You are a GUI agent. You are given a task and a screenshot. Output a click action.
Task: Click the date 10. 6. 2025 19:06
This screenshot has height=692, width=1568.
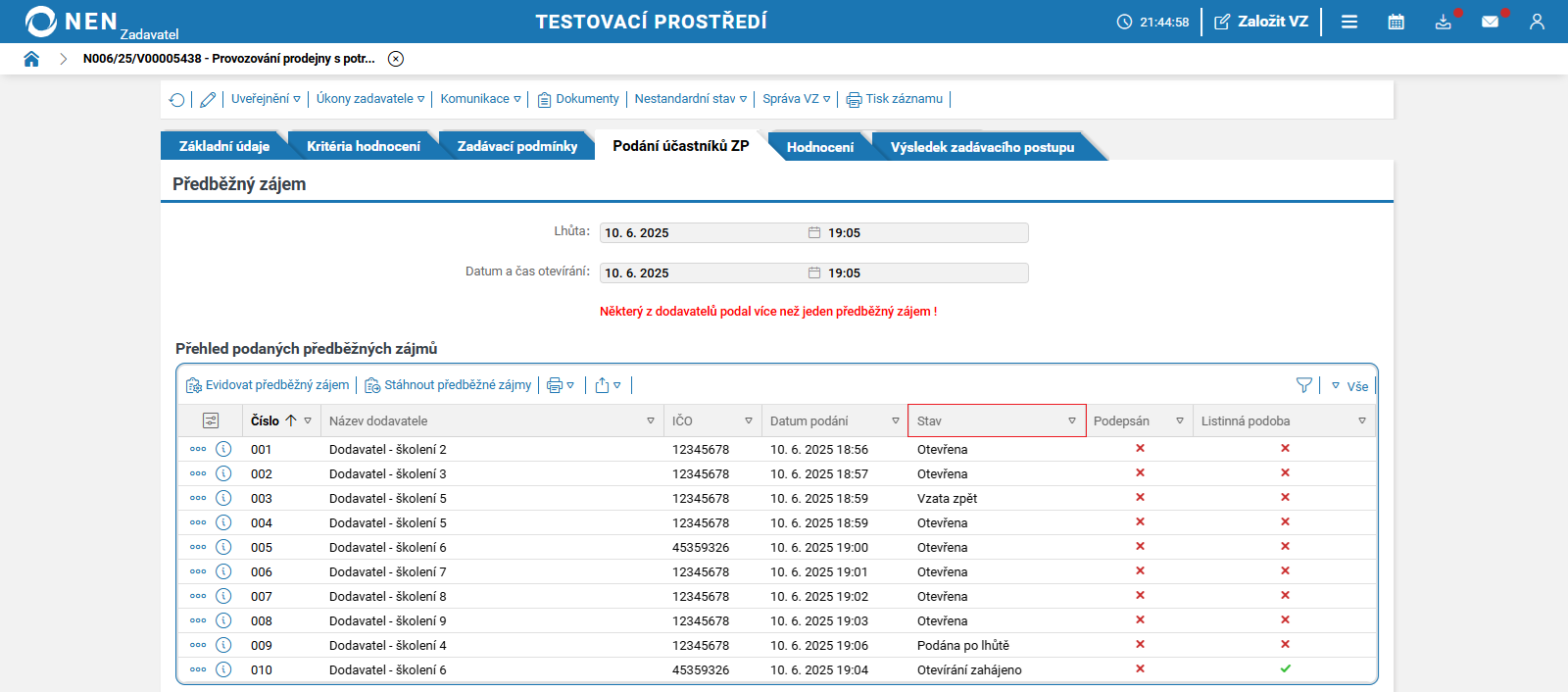(x=819, y=646)
